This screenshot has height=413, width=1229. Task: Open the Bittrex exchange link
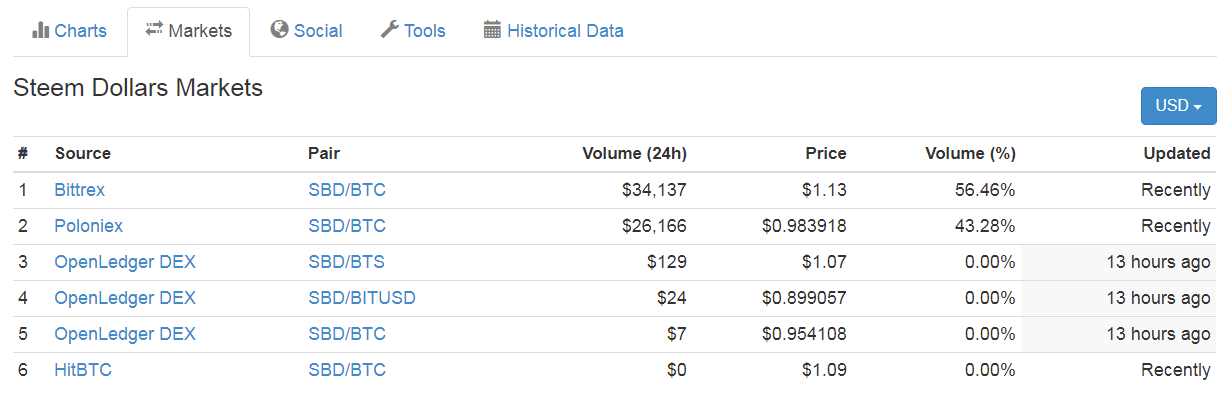(80, 190)
